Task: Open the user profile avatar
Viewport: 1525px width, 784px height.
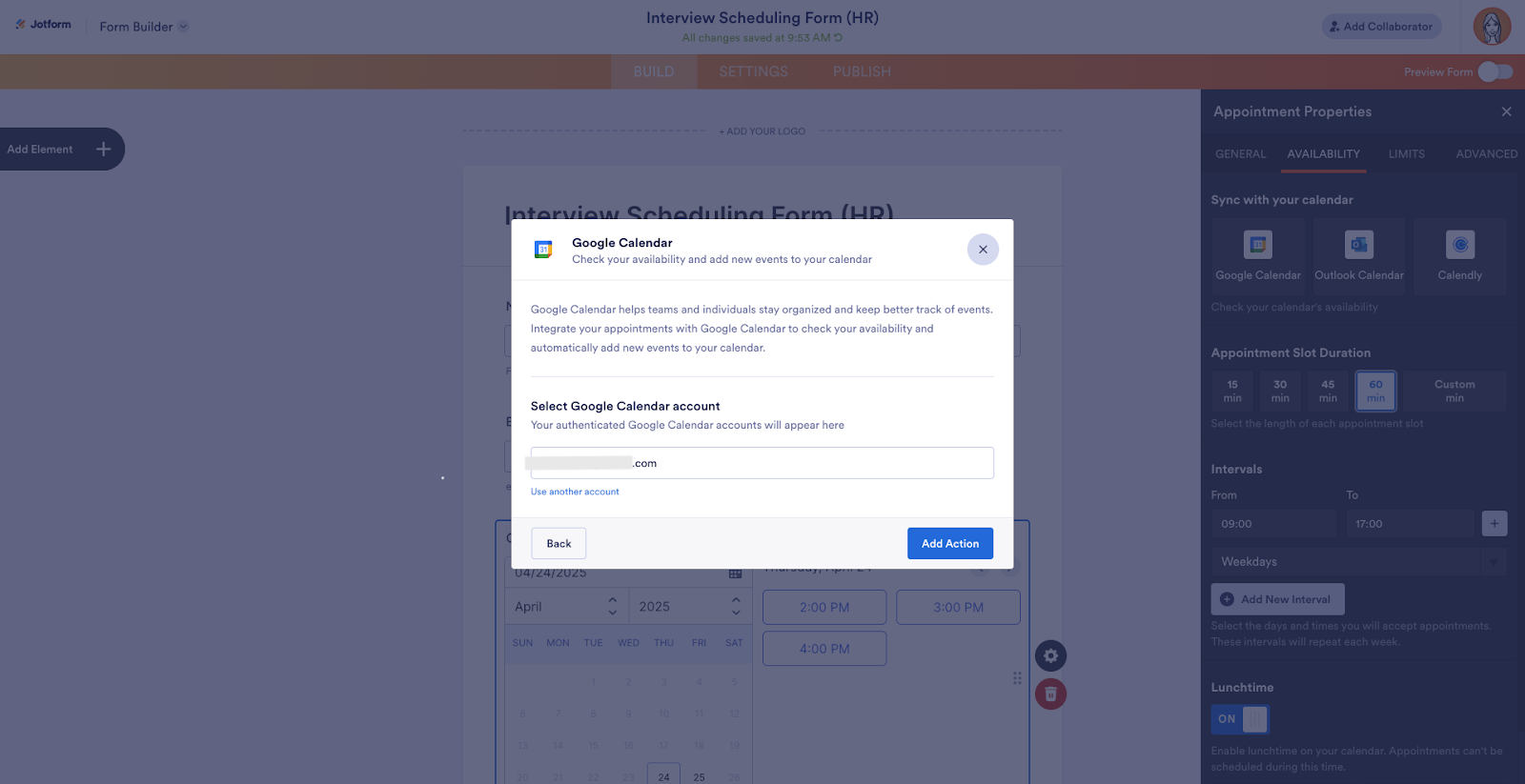Action: click(x=1492, y=27)
